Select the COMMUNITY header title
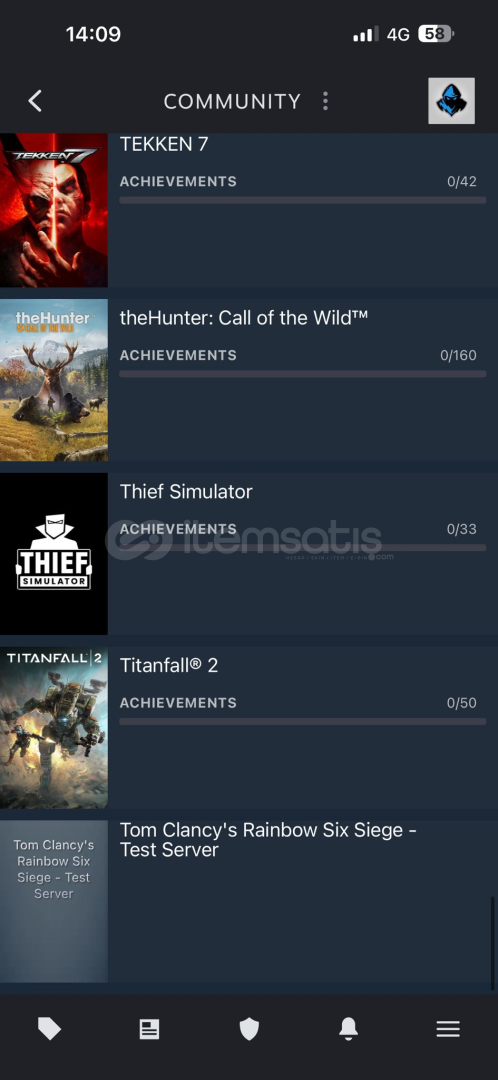The height and width of the screenshot is (1080, 498). 232,101
